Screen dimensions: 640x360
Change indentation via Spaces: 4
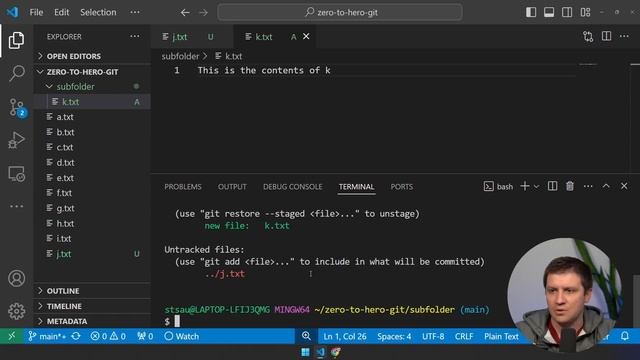point(394,336)
